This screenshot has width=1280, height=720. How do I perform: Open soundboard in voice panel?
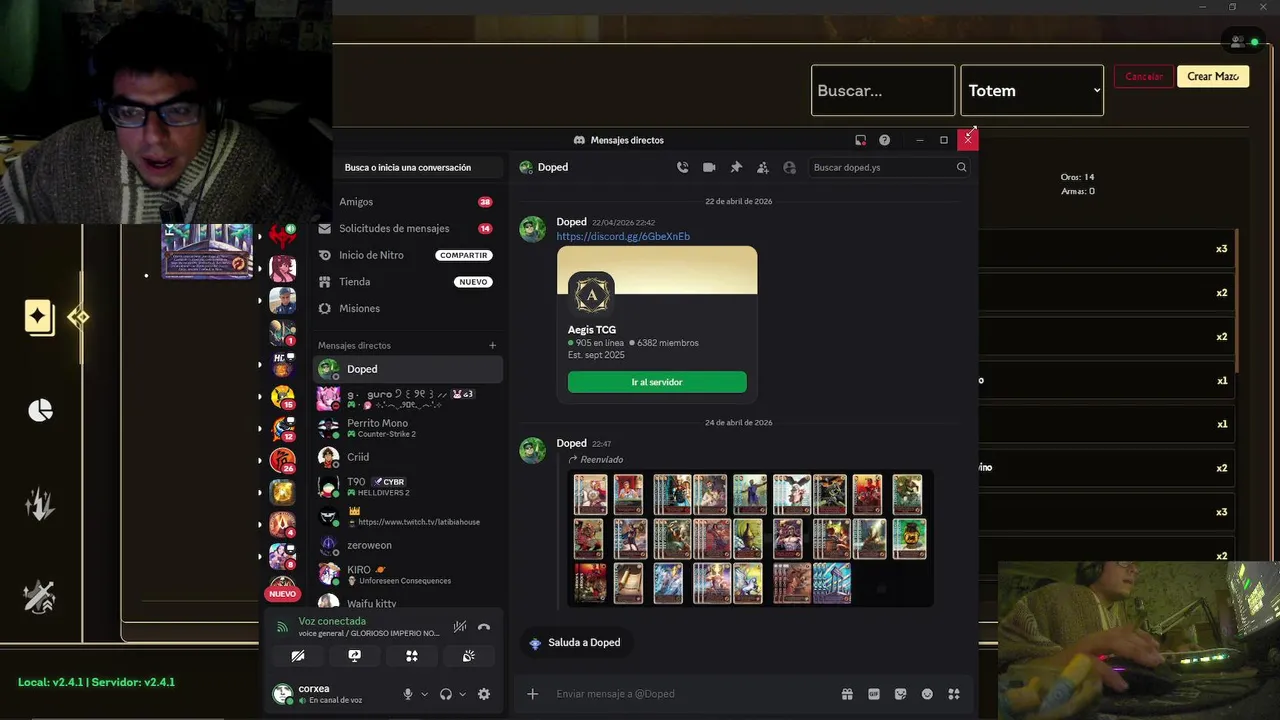[468, 656]
